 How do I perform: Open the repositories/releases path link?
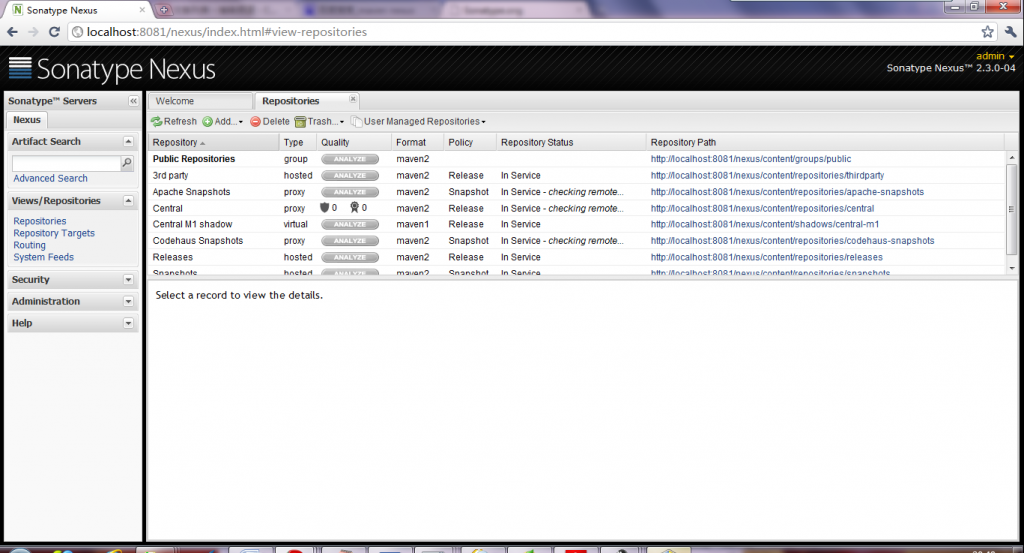click(x=767, y=257)
